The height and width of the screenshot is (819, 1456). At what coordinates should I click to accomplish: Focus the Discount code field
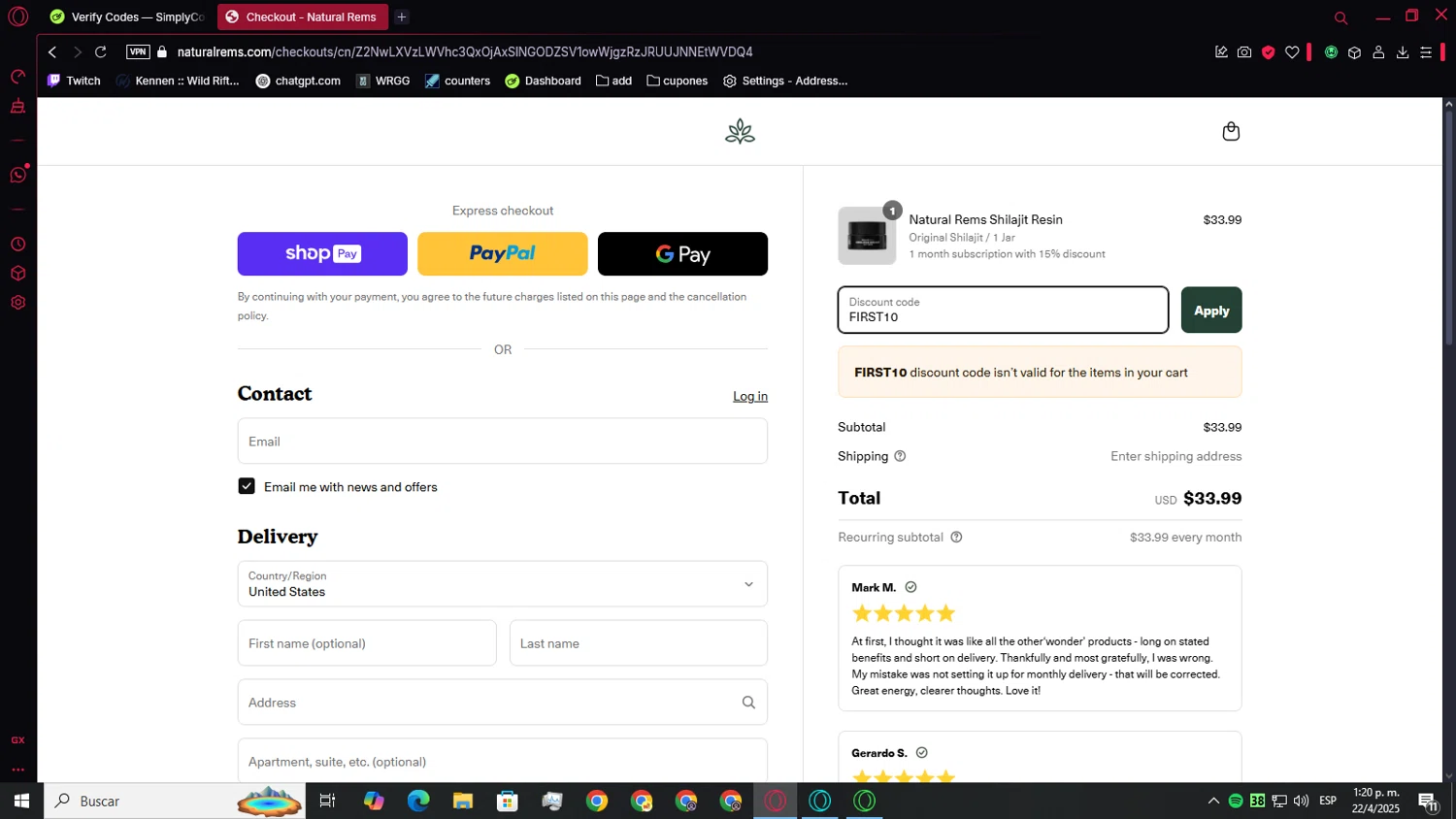click(x=1004, y=310)
